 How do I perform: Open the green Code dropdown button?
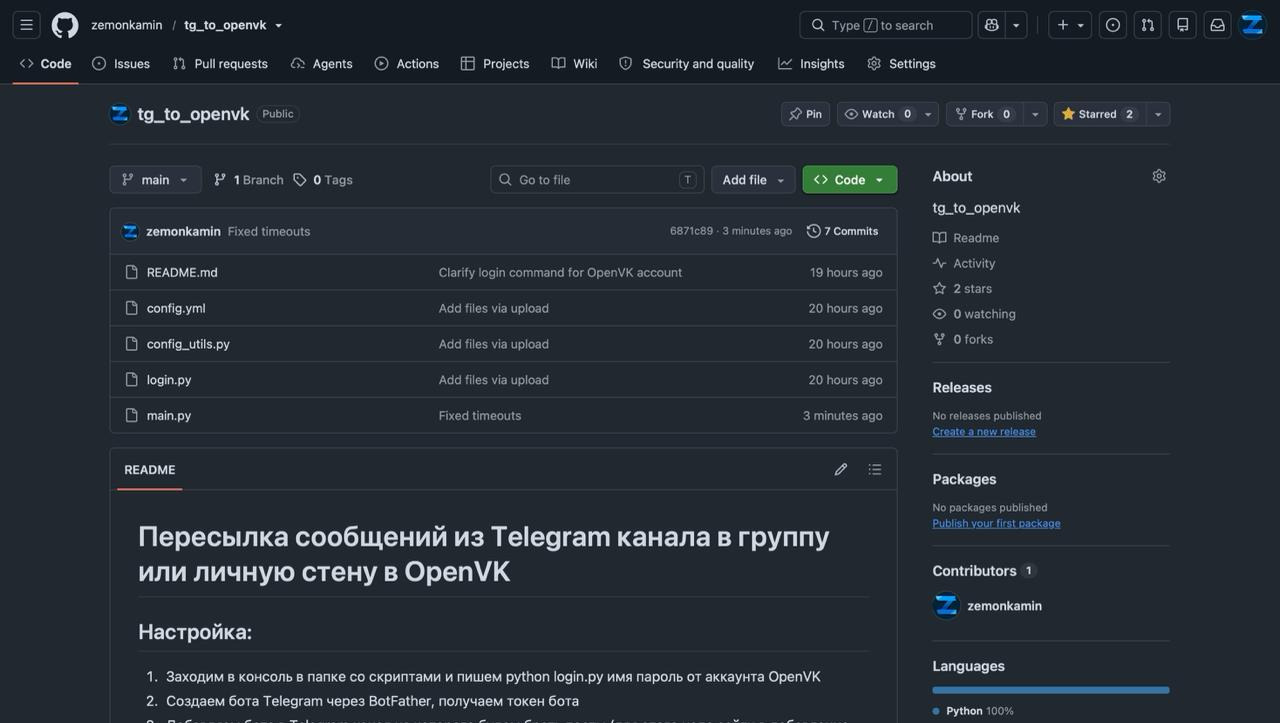(x=850, y=180)
